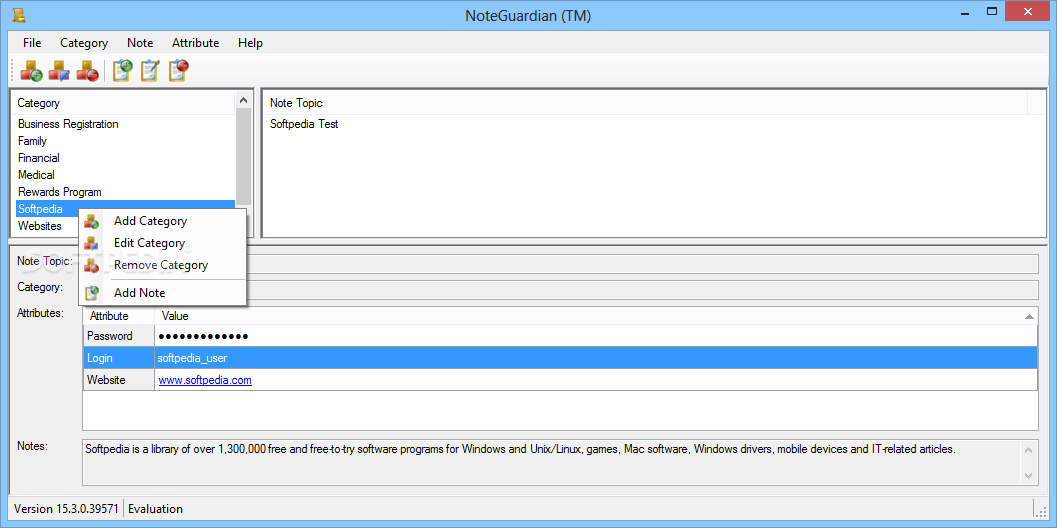Viewport: 1057px width, 528px height.
Task: Open the File menu
Action: (x=32, y=42)
